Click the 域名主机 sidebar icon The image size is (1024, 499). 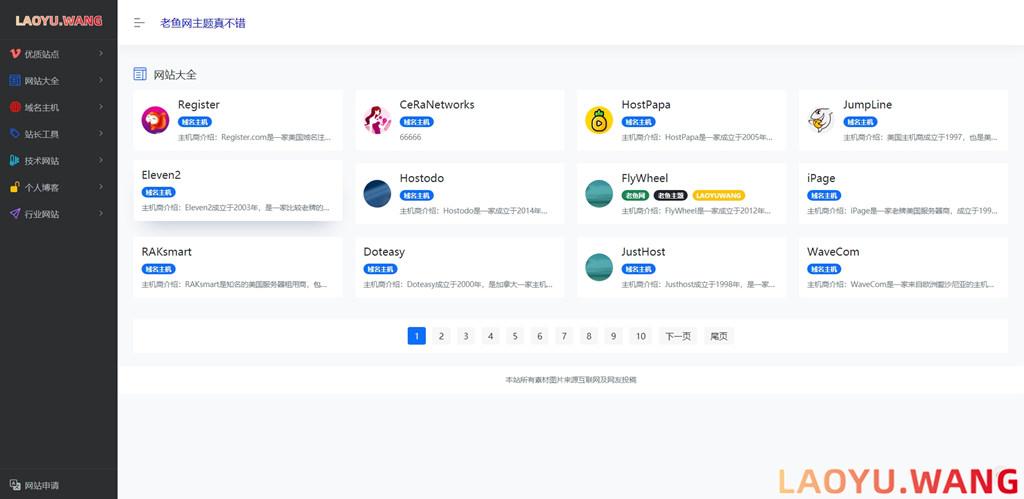(x=15, y=107)
